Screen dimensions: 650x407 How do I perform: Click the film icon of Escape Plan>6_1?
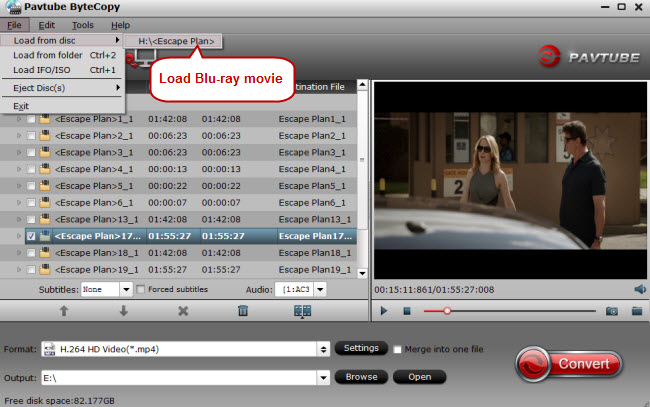tap(45, 202)
